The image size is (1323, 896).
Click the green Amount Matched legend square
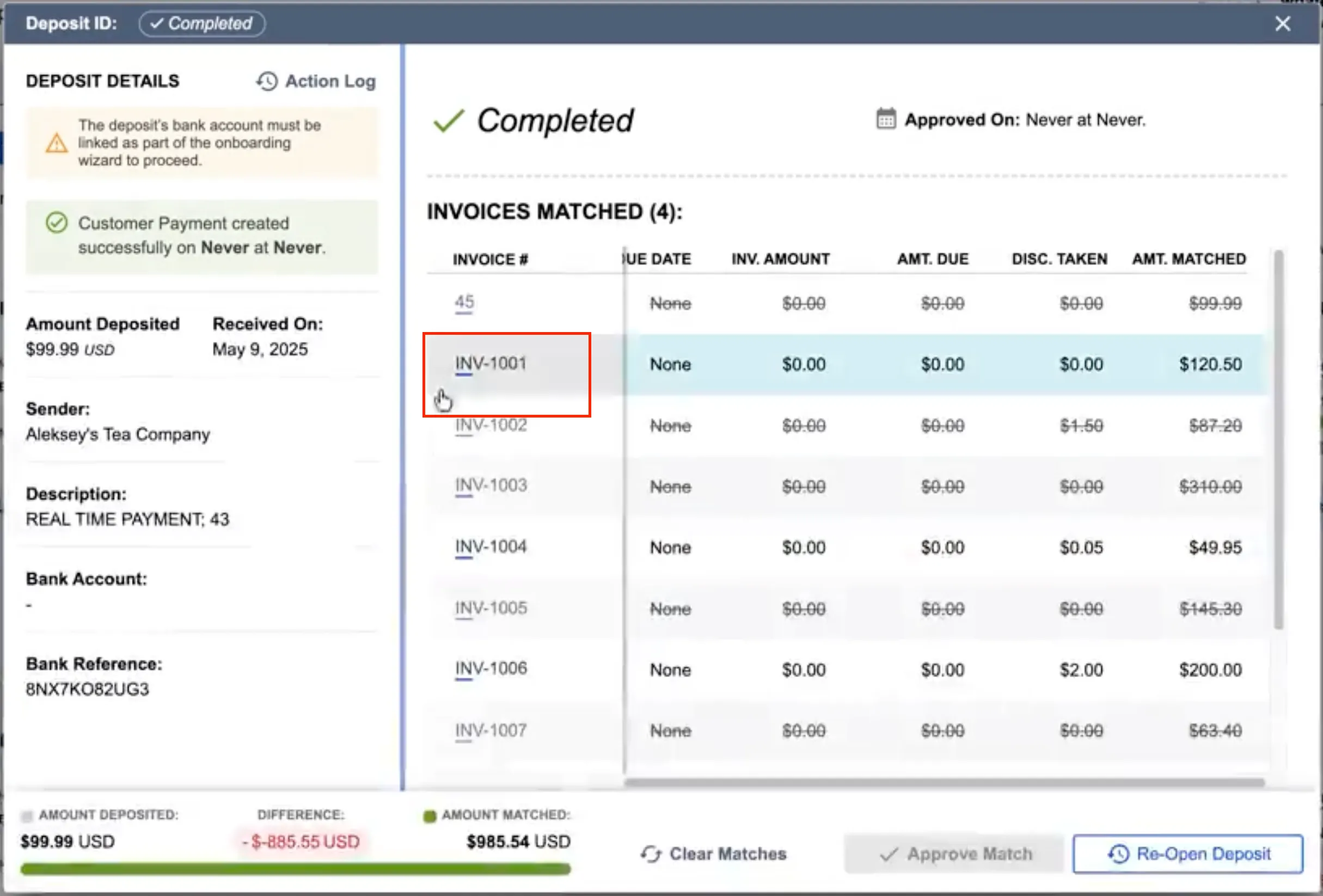tap(430, 817)
